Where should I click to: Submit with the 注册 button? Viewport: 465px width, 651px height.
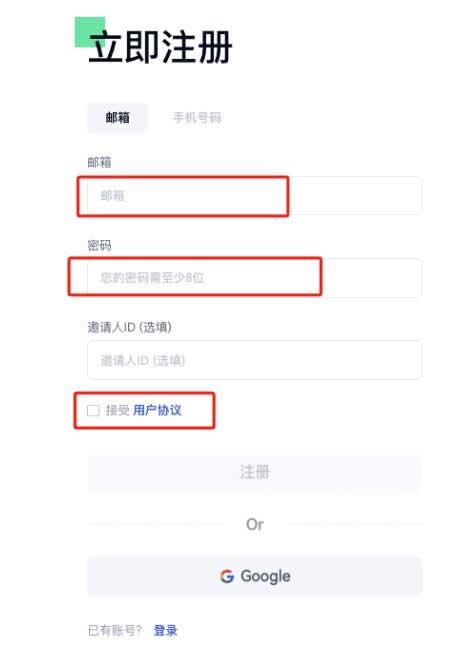(x=255, y=472)
